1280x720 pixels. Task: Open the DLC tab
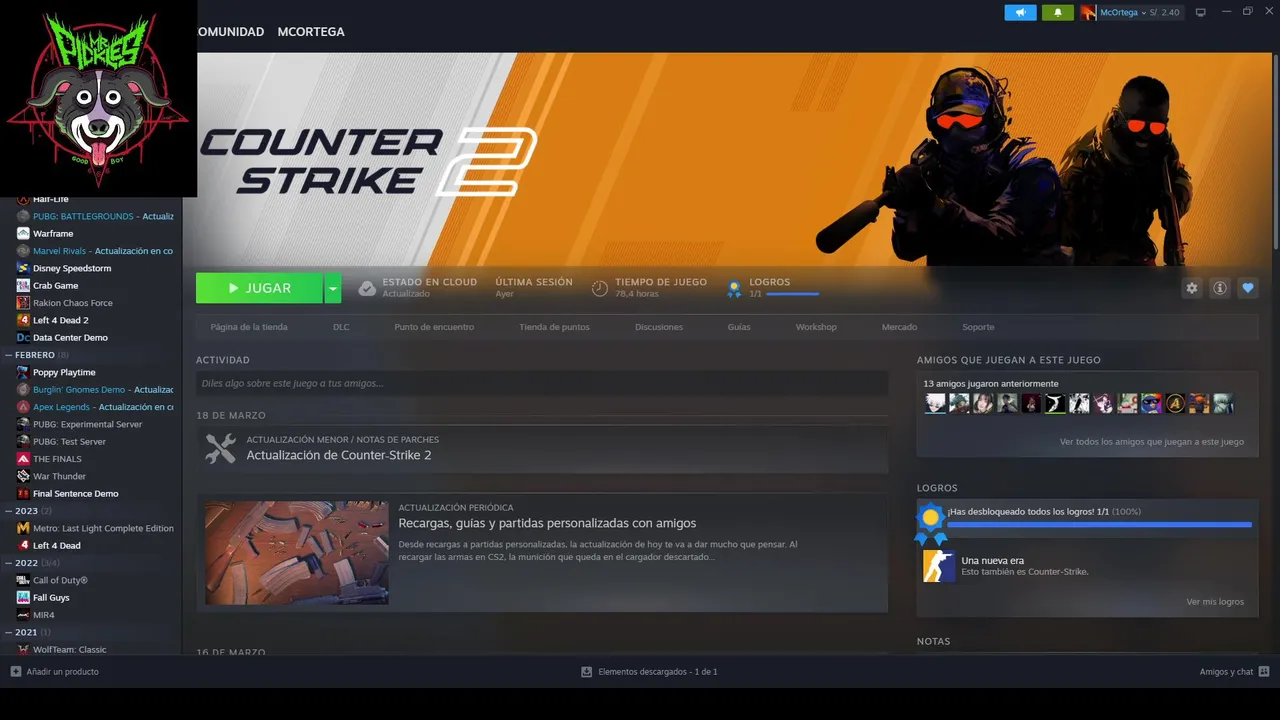(341, 327)
